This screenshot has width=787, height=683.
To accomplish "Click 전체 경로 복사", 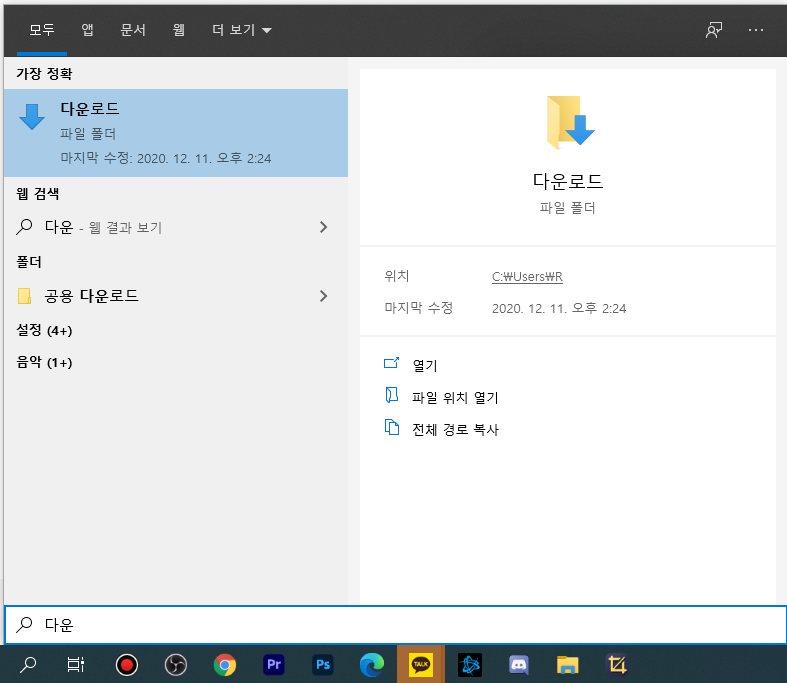I will coord(455,430).
